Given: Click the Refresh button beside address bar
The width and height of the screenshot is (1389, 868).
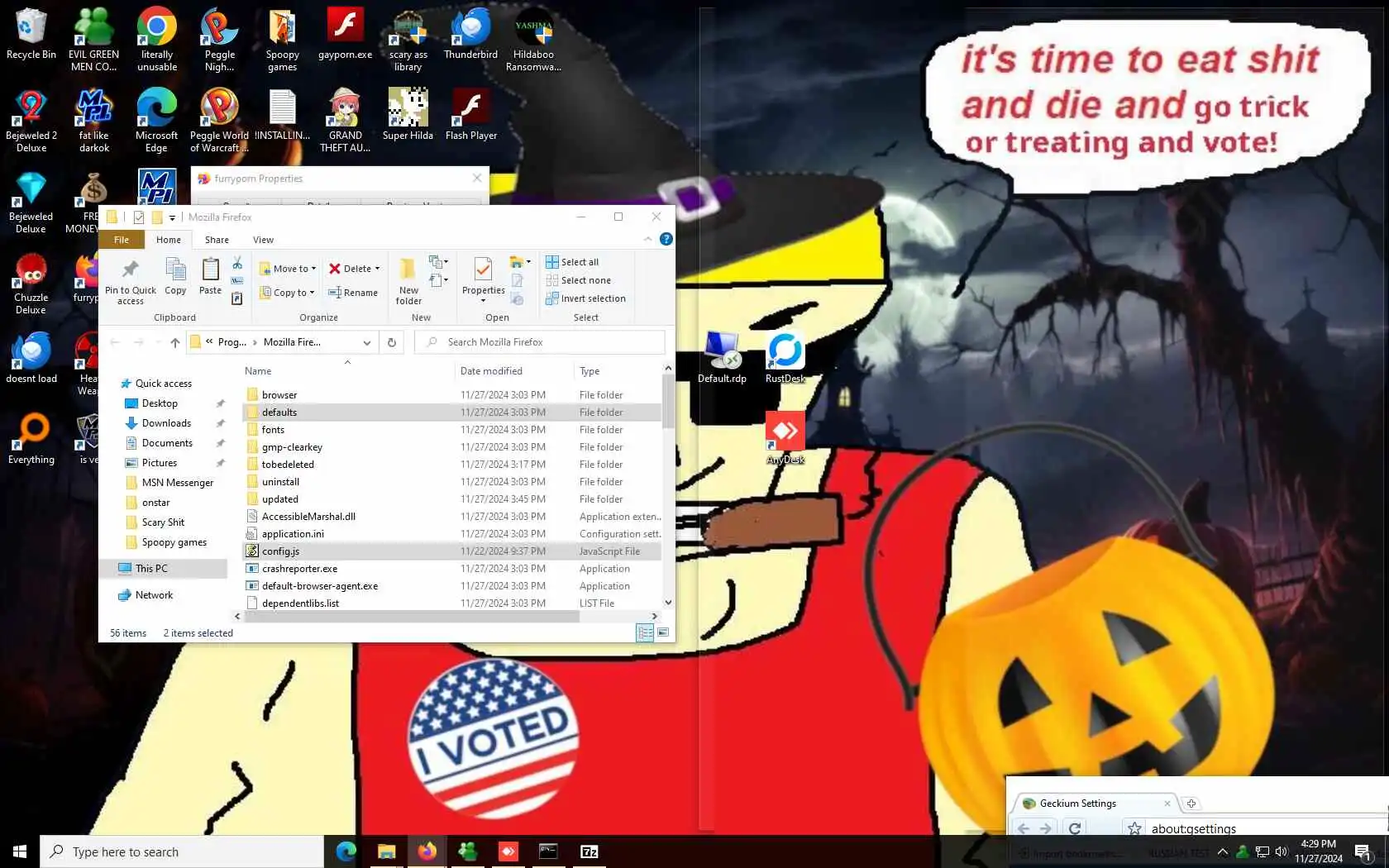Looking at the screenshot, I should coord(392,342).
